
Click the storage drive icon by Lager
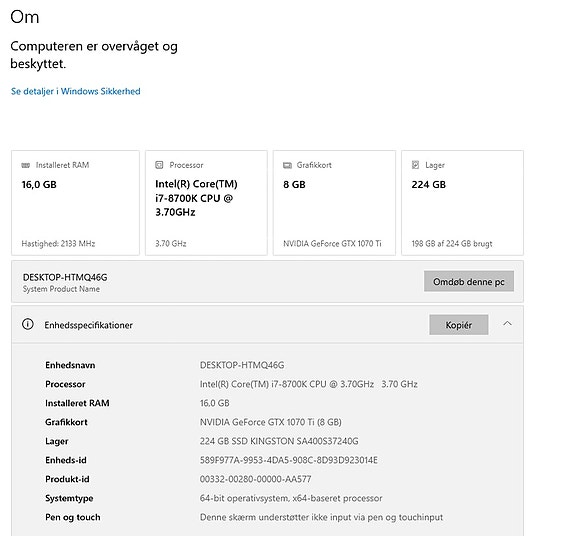coord(415,165)
